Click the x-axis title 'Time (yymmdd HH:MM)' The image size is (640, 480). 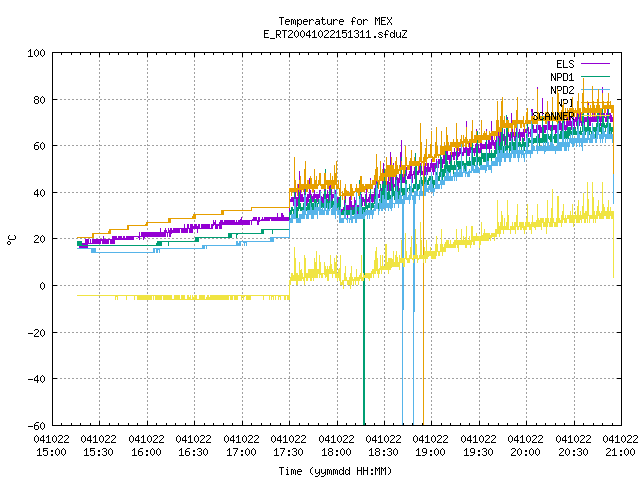pos(335,471)
